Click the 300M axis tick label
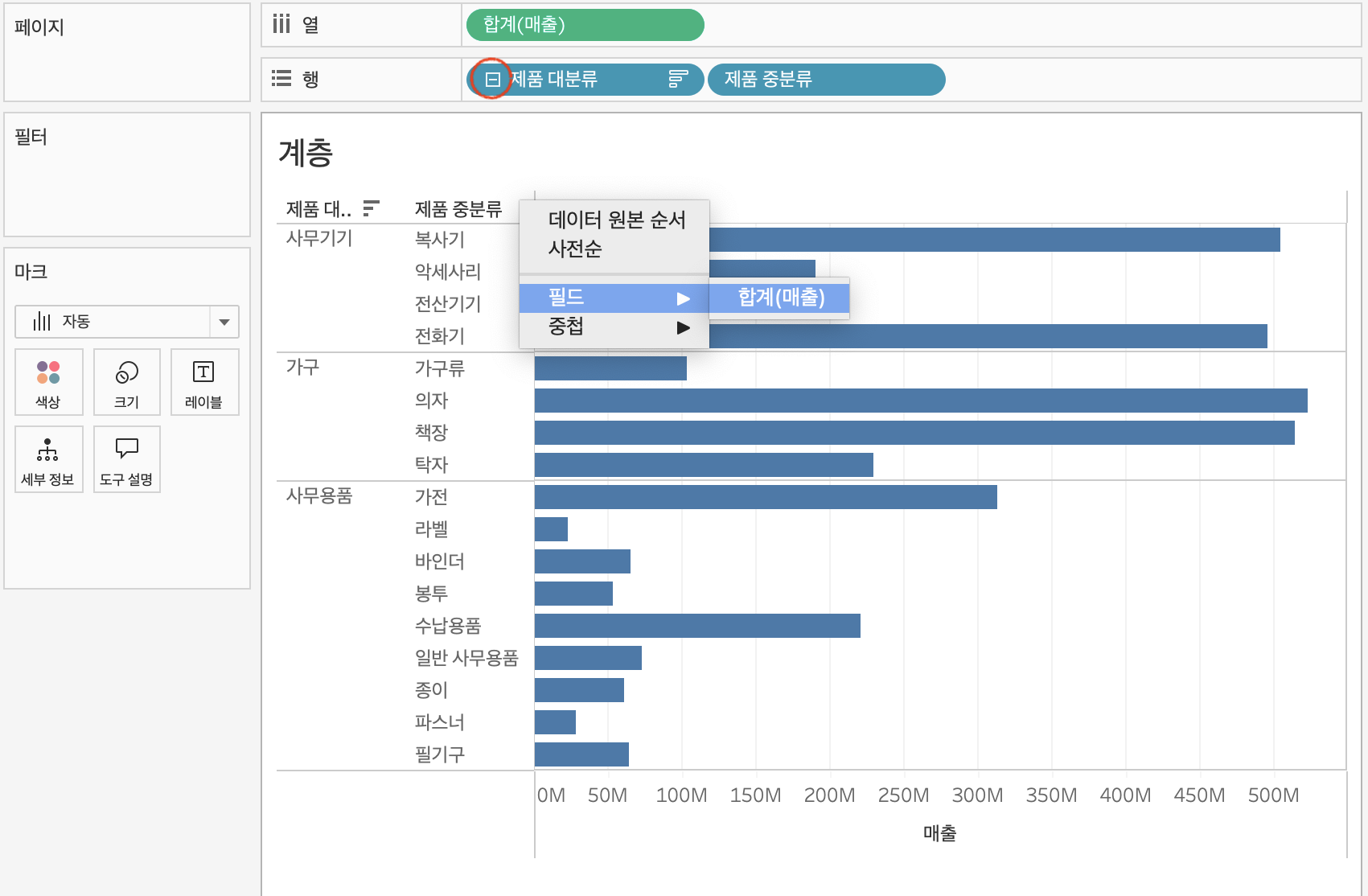This screenshot has height=896, width=1368. point(977,795)
